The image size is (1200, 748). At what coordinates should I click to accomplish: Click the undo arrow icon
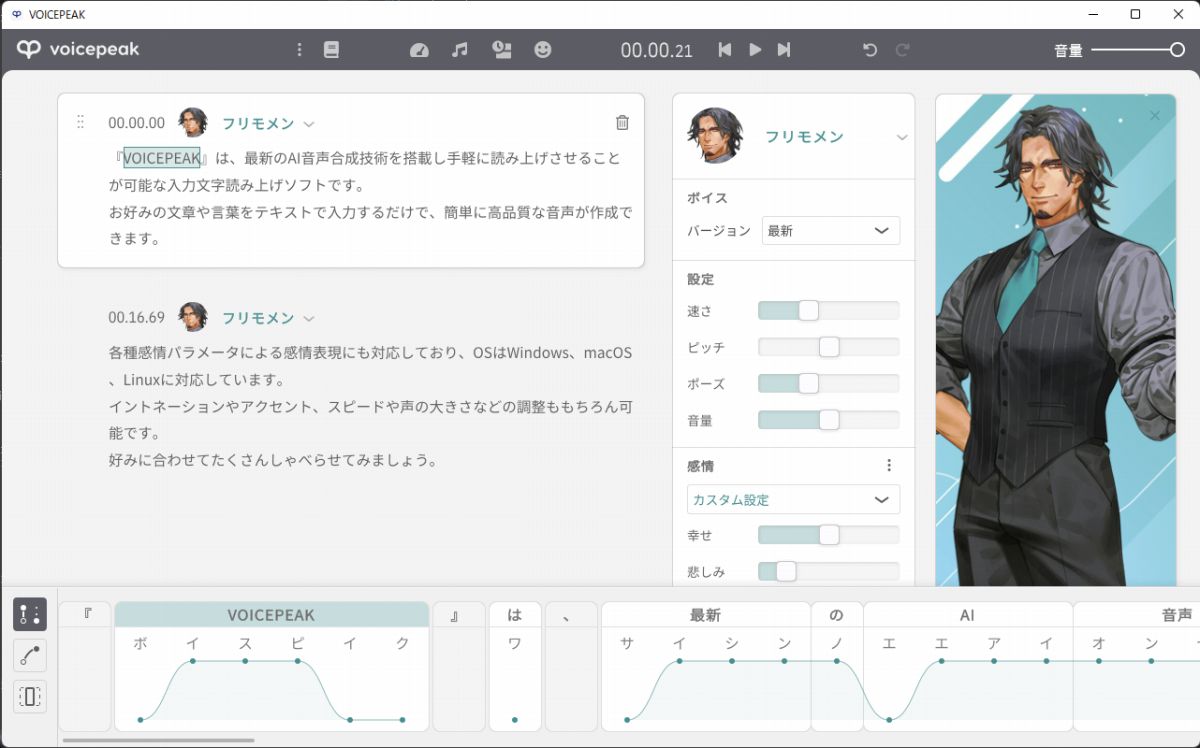870,50
